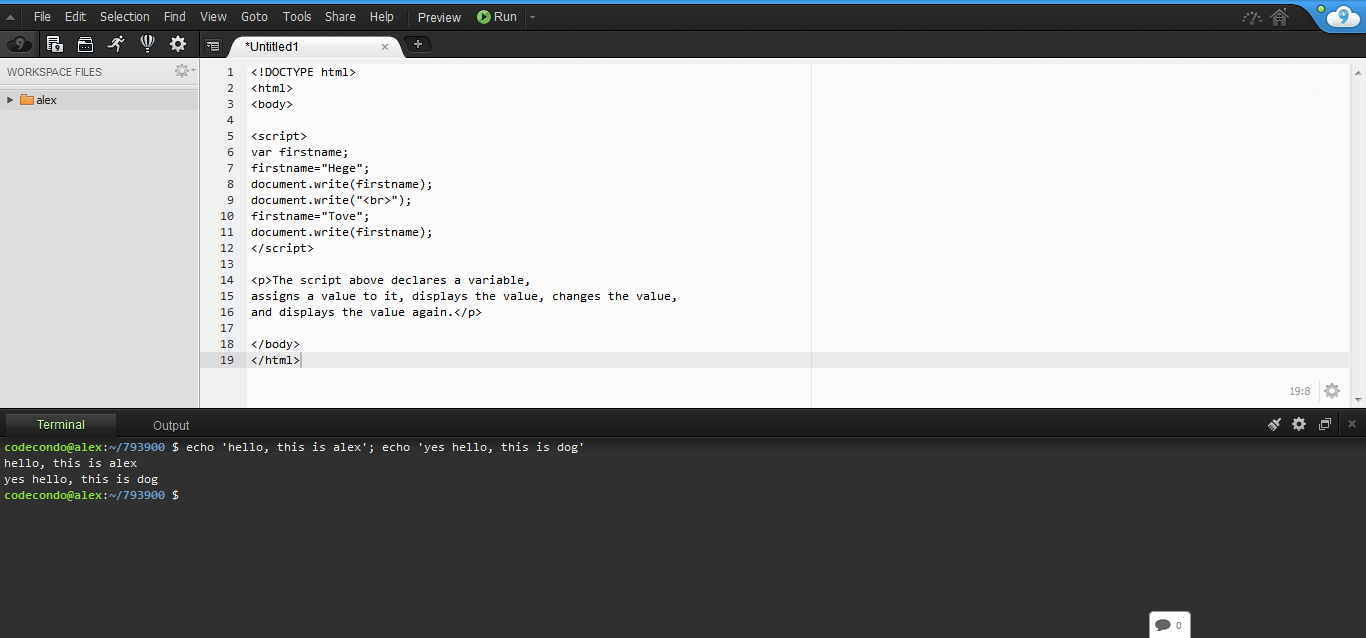This screenshot has height=638, width=1366.
Task: Open the Cloud9 dashboard cloud icon
Action: point(18,44)
